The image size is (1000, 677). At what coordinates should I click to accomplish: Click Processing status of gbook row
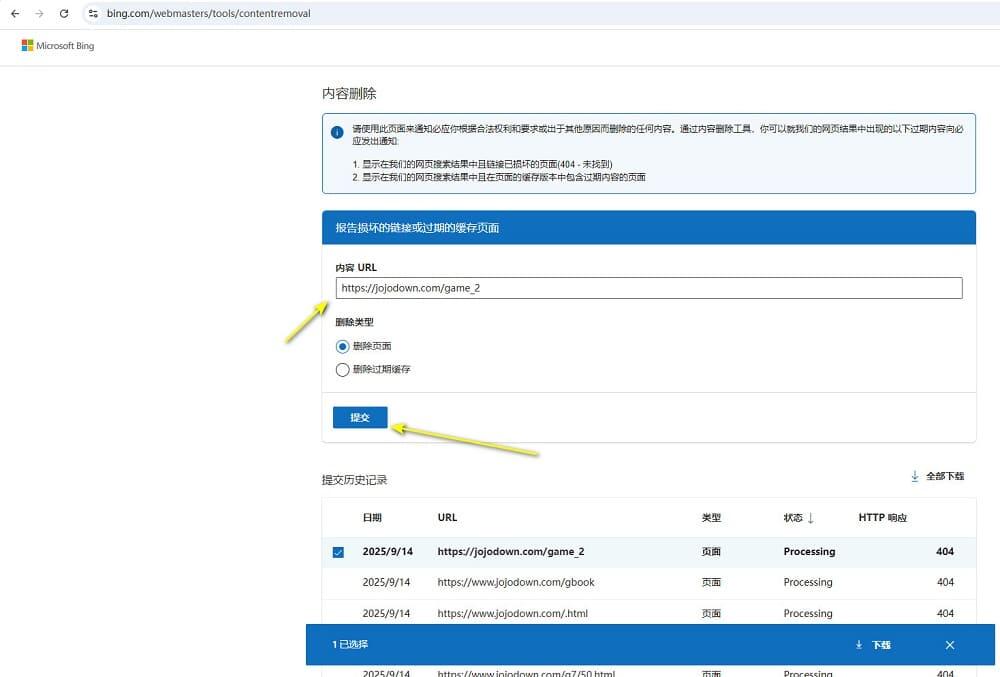click(808, 582)
